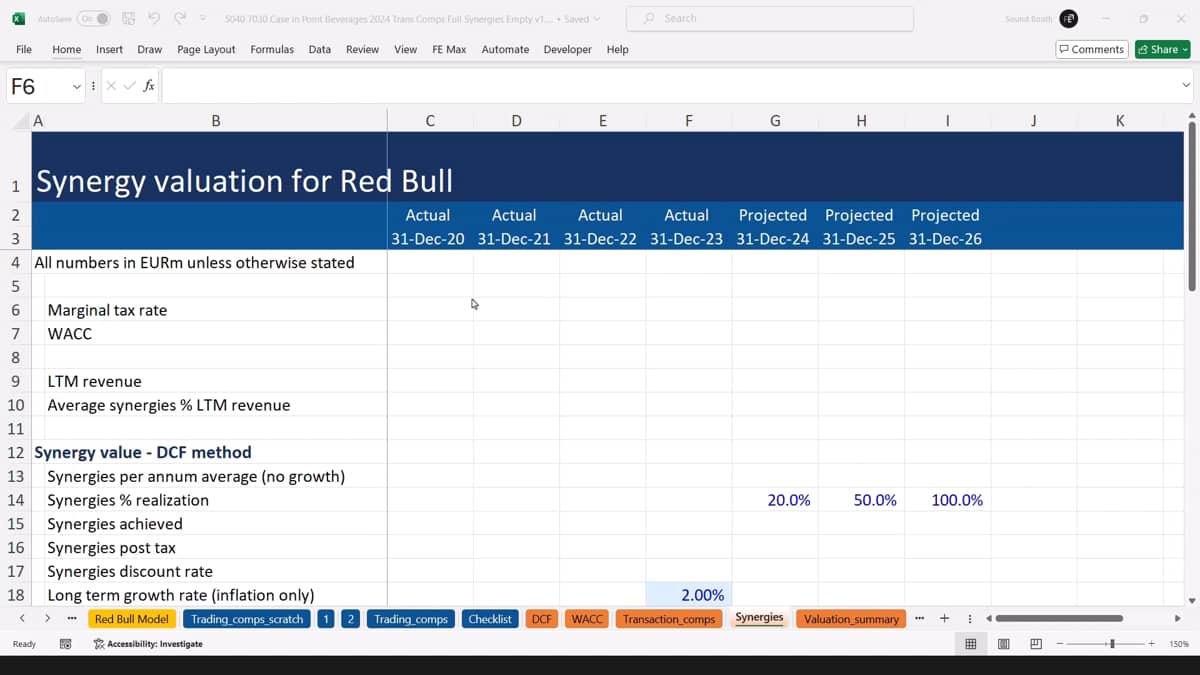The width and height of the screenshot is (1200, 675).
Task: Click the Synergy value - DCF method heading
Action: tap(143, 452)
